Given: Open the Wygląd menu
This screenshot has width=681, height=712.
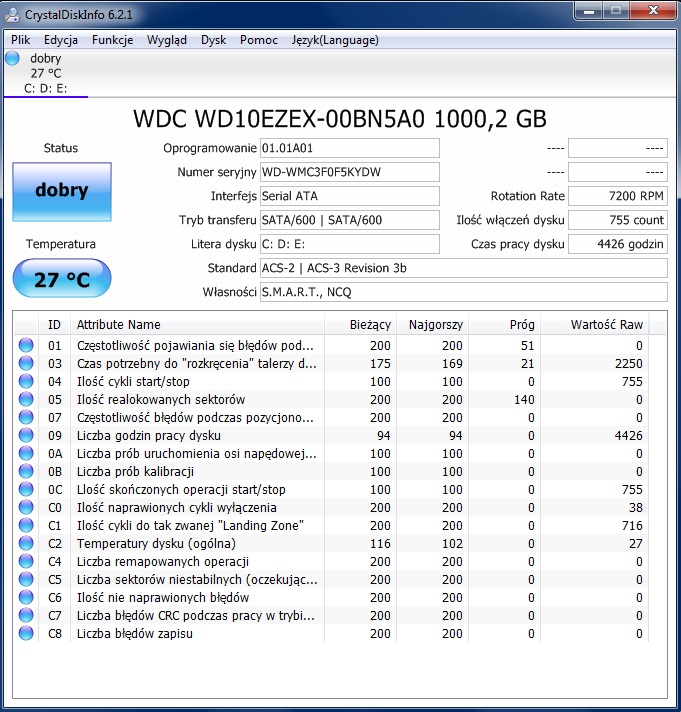Looking at the screenshot, I should (x=167, y=40).
